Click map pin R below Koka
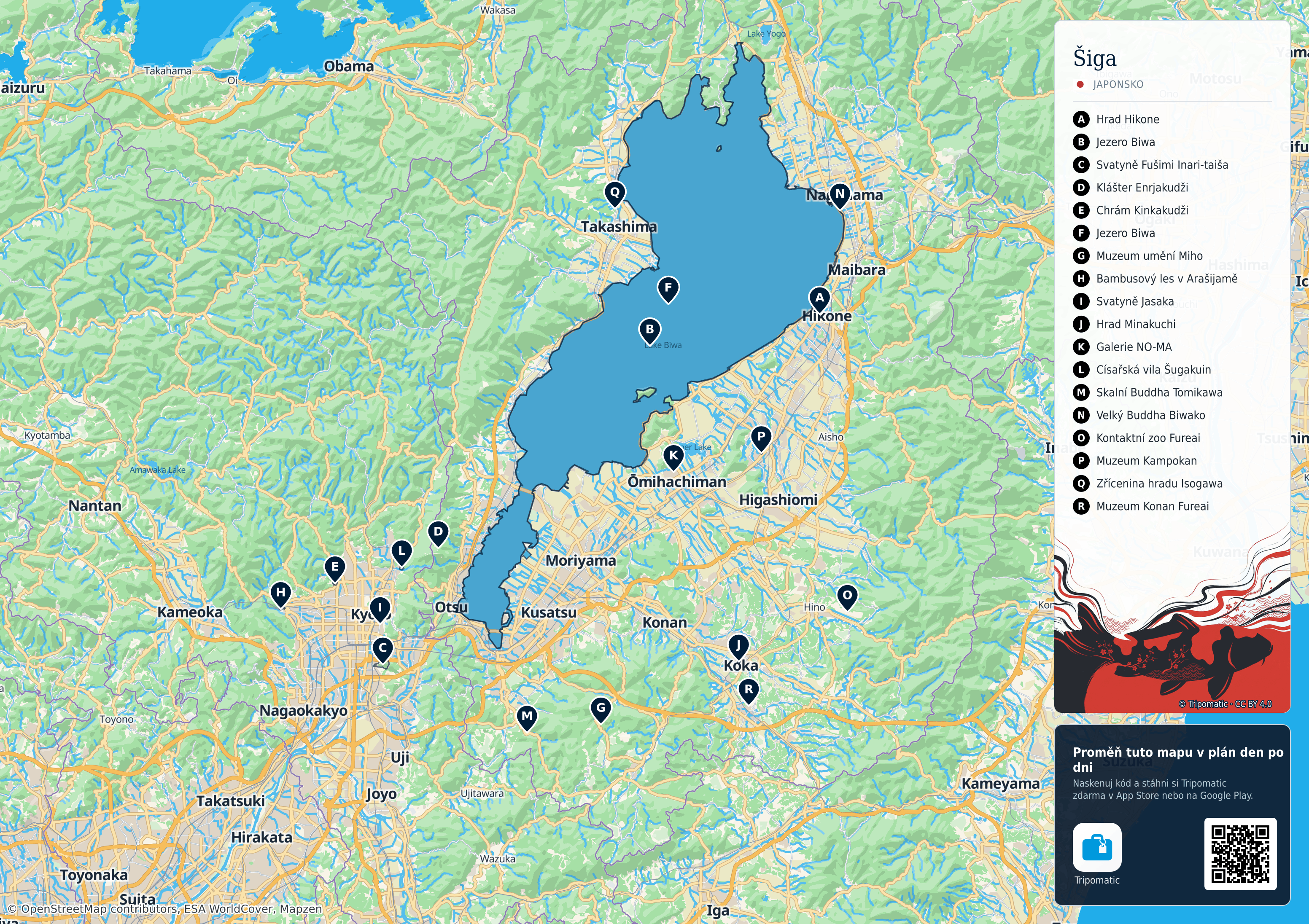Screen dimensions: 1309x924 pos(749,691)
